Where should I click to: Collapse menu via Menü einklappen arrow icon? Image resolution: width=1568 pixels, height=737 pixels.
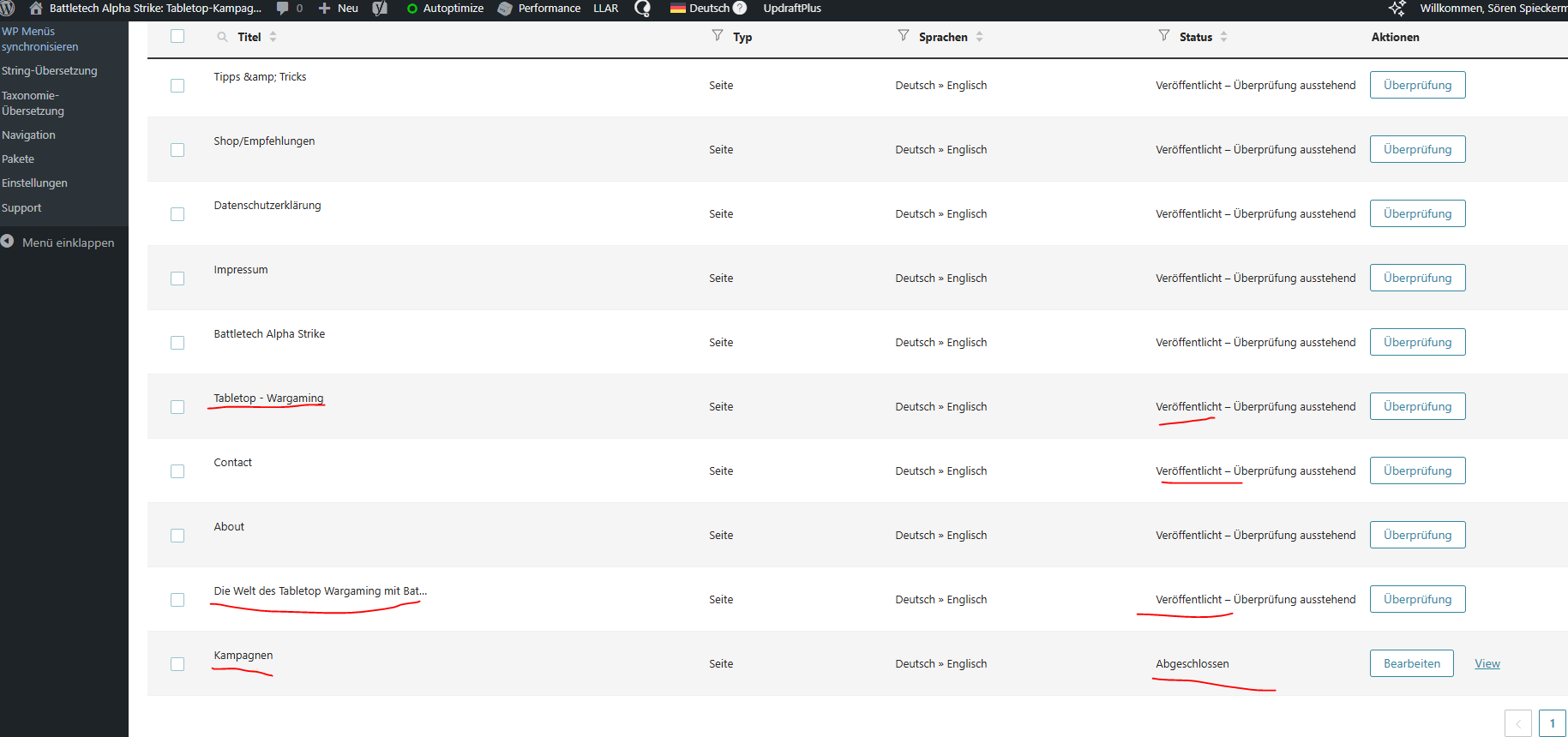tap(8, 242)
